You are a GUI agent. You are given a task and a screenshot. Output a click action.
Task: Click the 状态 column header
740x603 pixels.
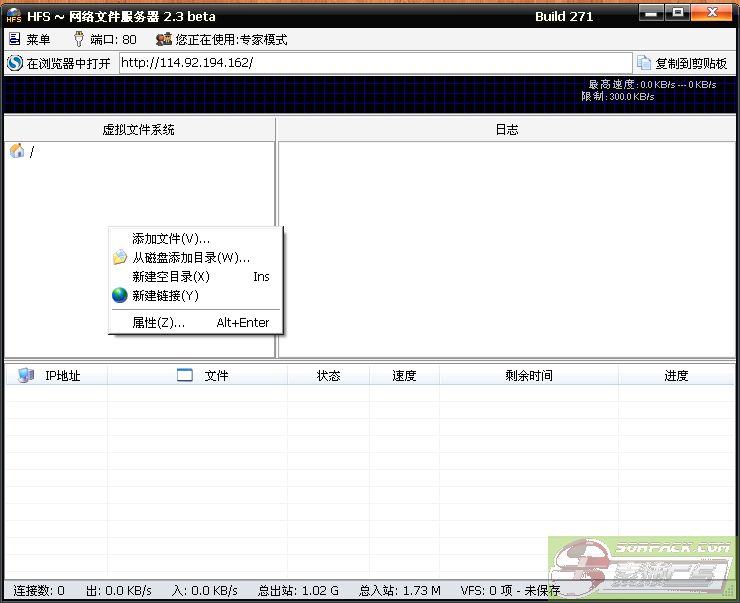(328, 376)
